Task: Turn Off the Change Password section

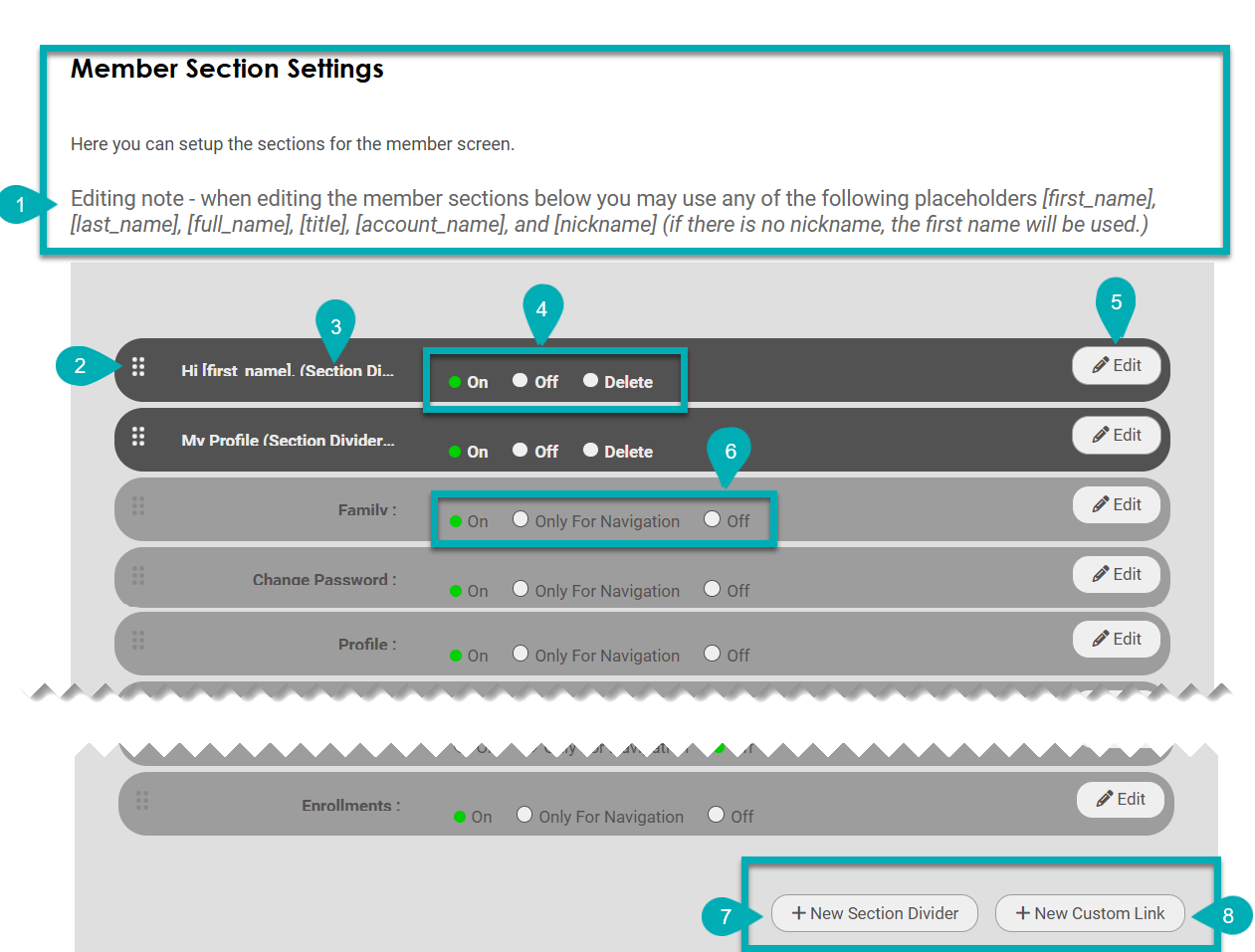Action: [x=713, y=589]
